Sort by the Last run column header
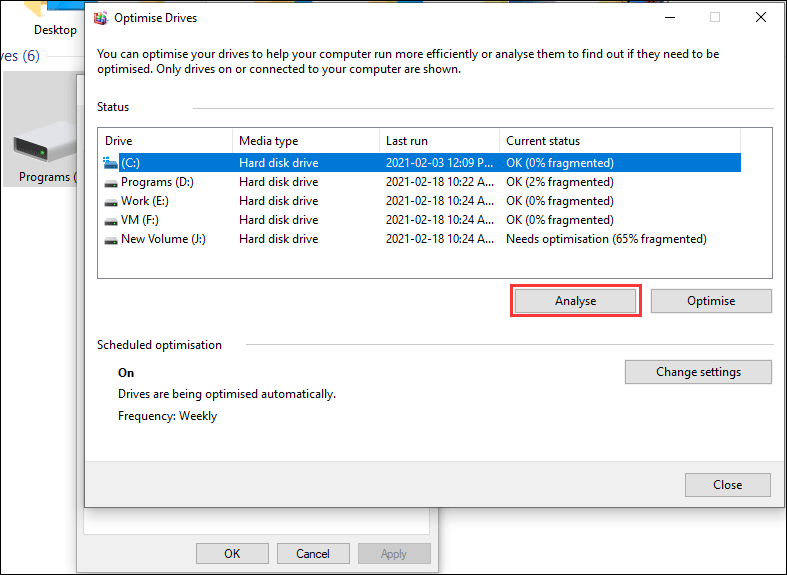The image size is (787, 575). (x=439, y=141)
